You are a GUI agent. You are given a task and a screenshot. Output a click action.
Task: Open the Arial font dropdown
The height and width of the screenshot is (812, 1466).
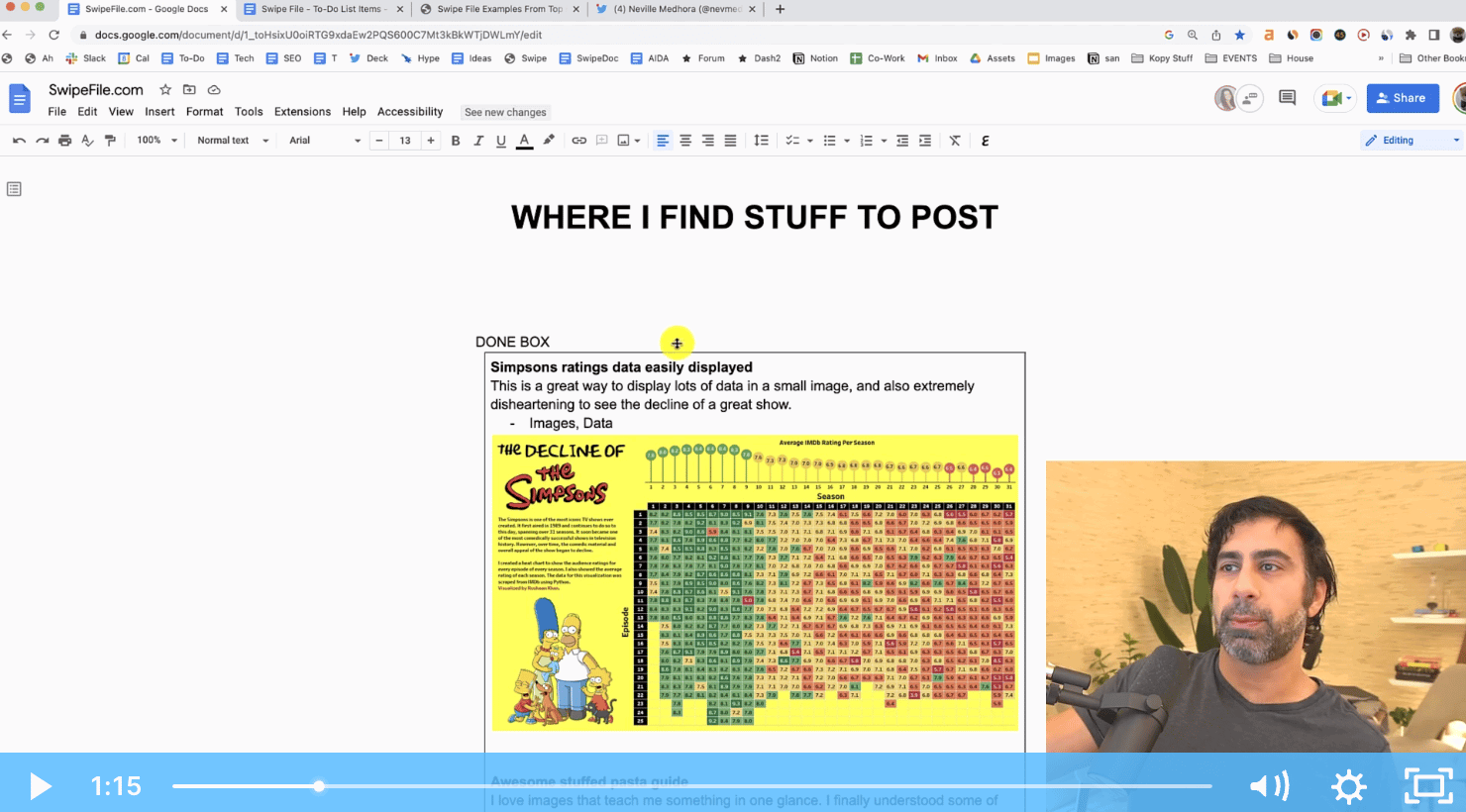pos(325,141)
